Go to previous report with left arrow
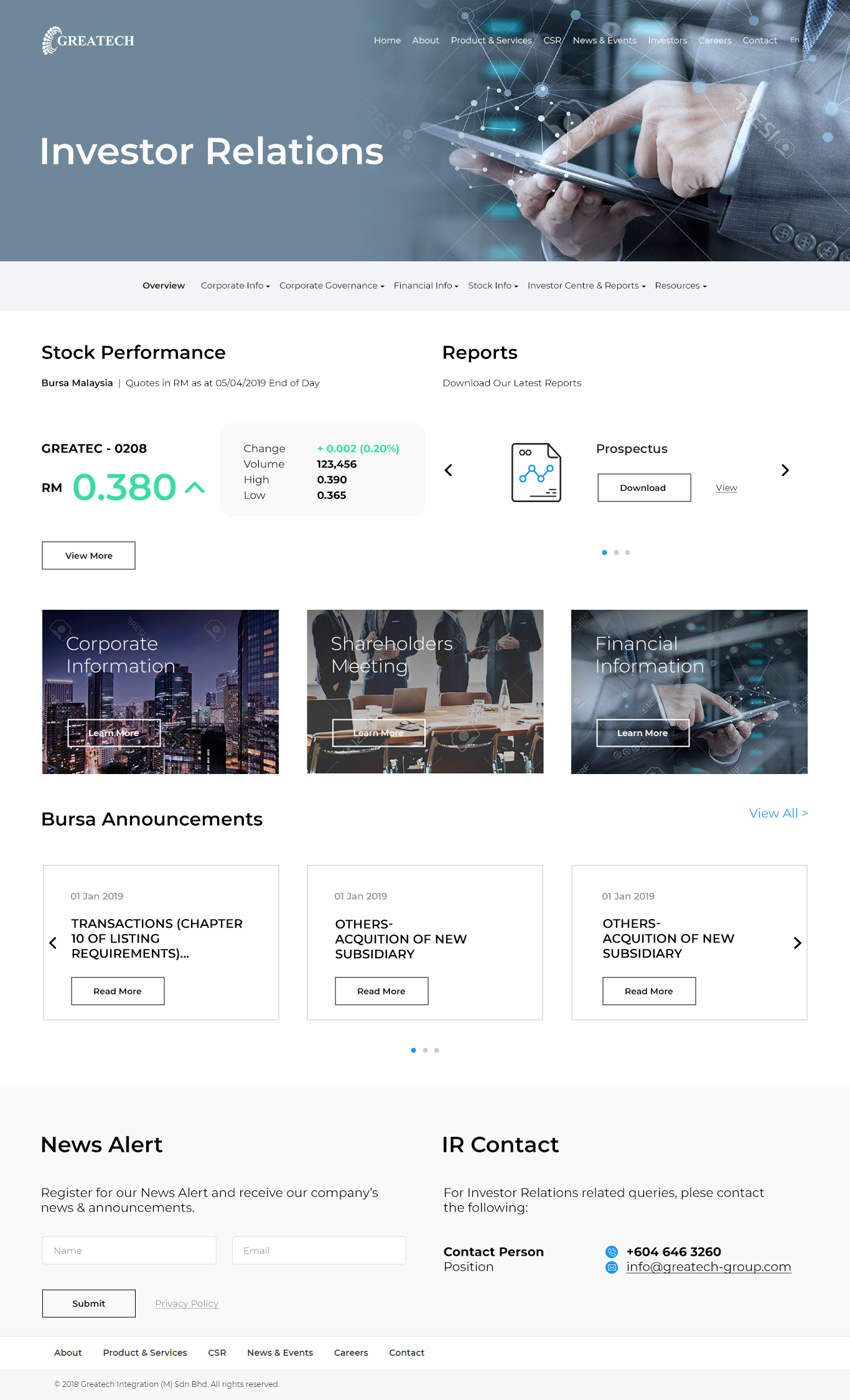The image size is (850, 1400). [x=448, y=470]
